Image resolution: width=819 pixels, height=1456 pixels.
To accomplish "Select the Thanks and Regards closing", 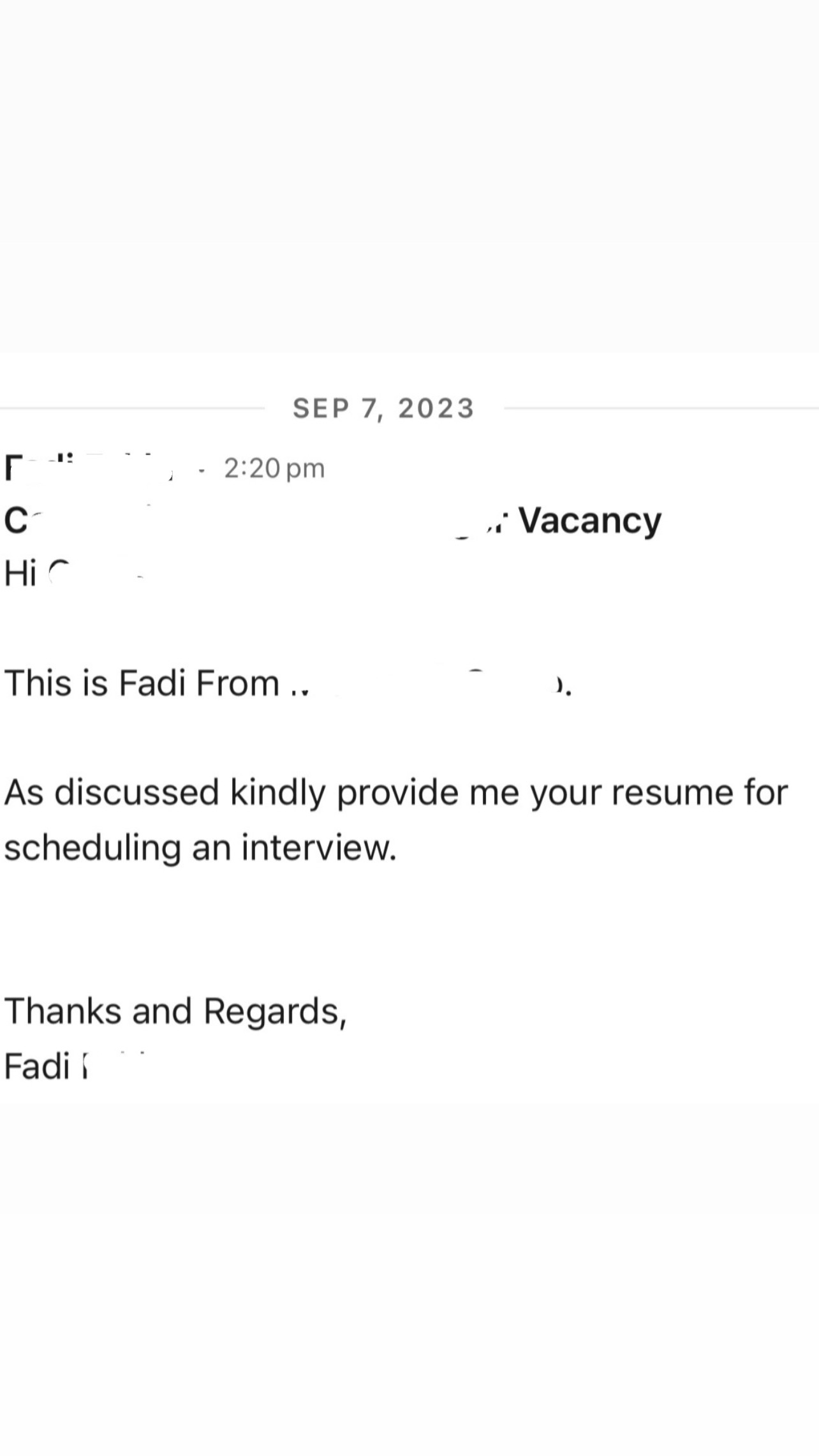I will click(175, 1013).
